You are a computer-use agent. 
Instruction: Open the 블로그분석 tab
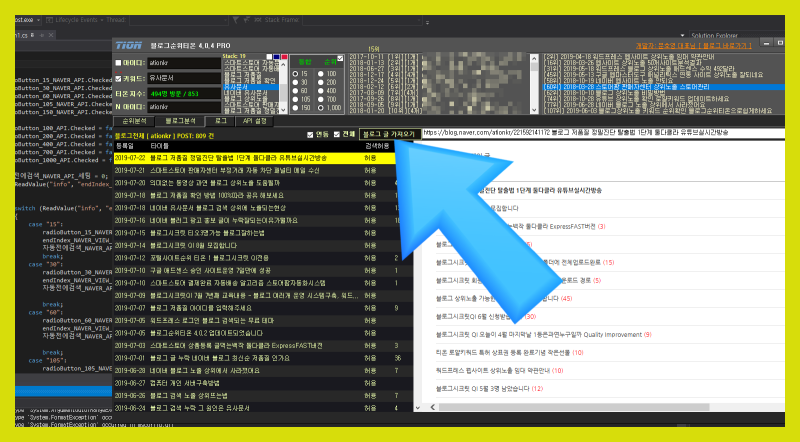(x=181, y=121)
